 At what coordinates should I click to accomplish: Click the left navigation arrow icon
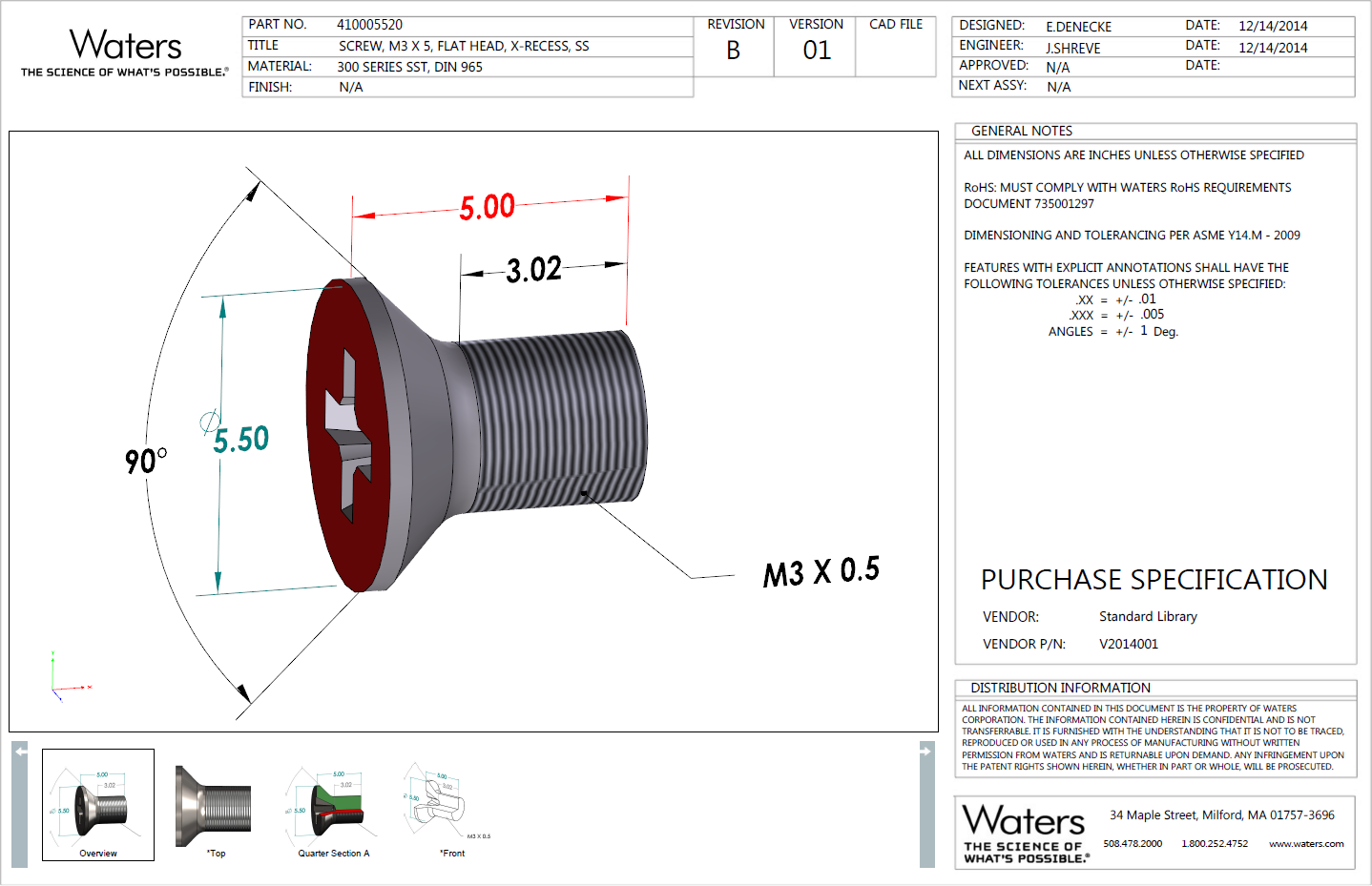coord(20,752)
